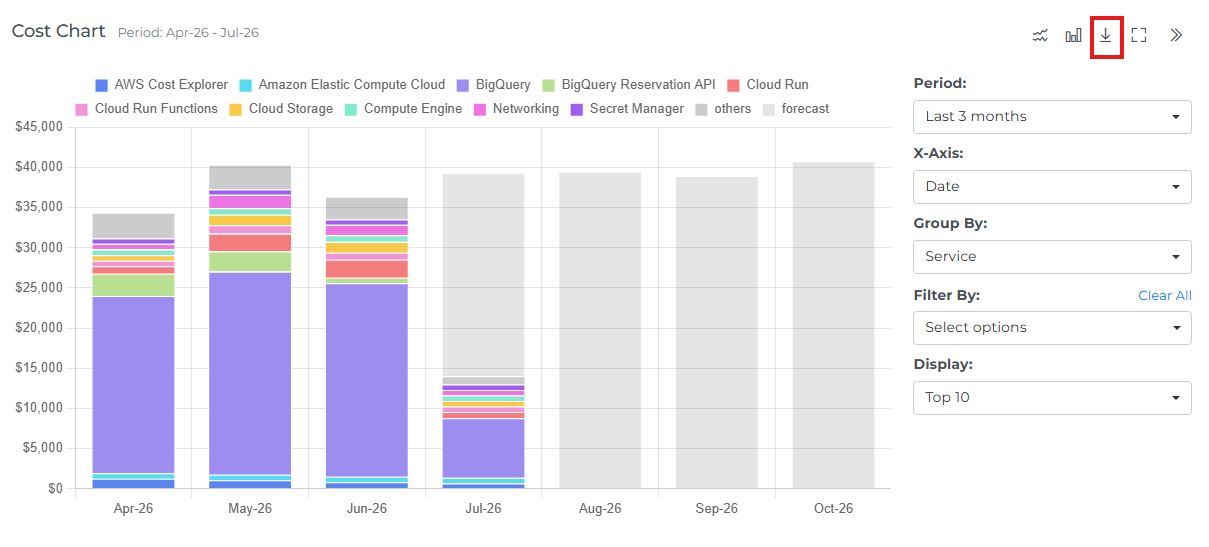Collapse the options panel with double-chevron

1176,36
